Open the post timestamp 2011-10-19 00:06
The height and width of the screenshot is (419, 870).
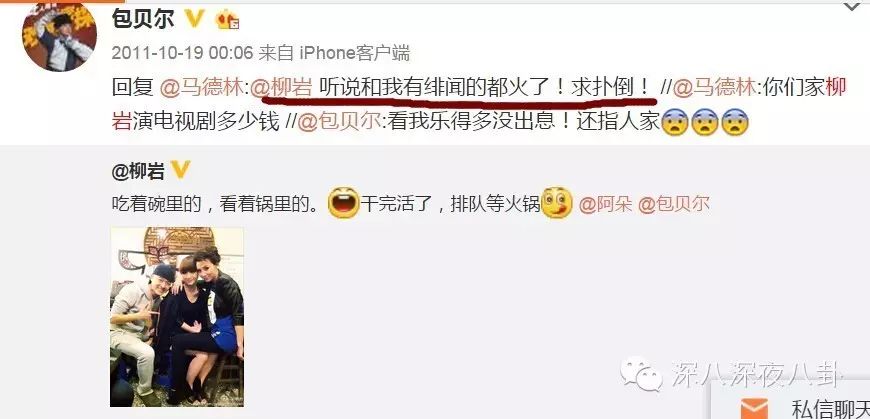click(182, 53)
